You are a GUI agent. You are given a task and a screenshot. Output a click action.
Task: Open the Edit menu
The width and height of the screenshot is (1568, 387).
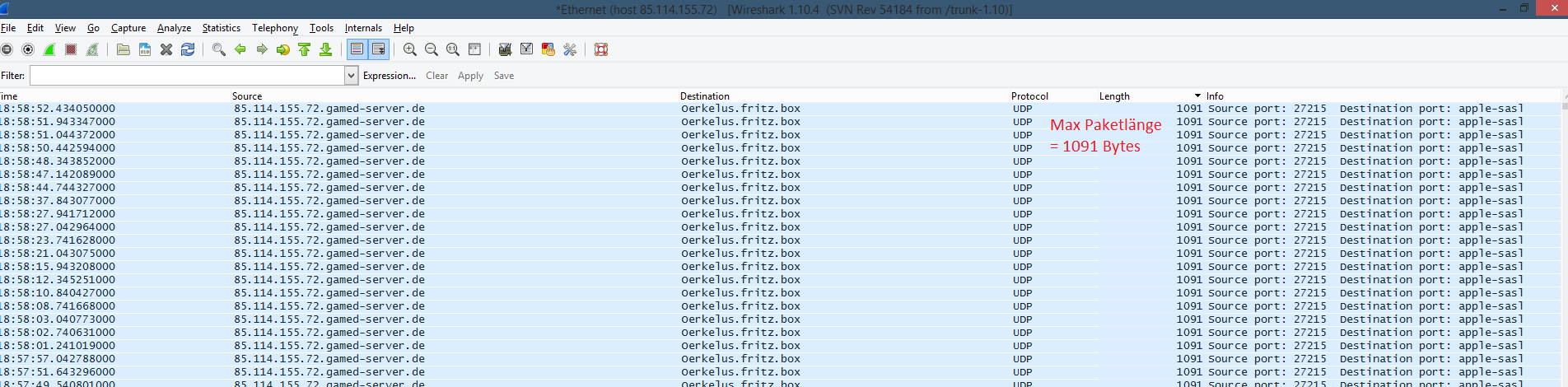tap(35, 28)
